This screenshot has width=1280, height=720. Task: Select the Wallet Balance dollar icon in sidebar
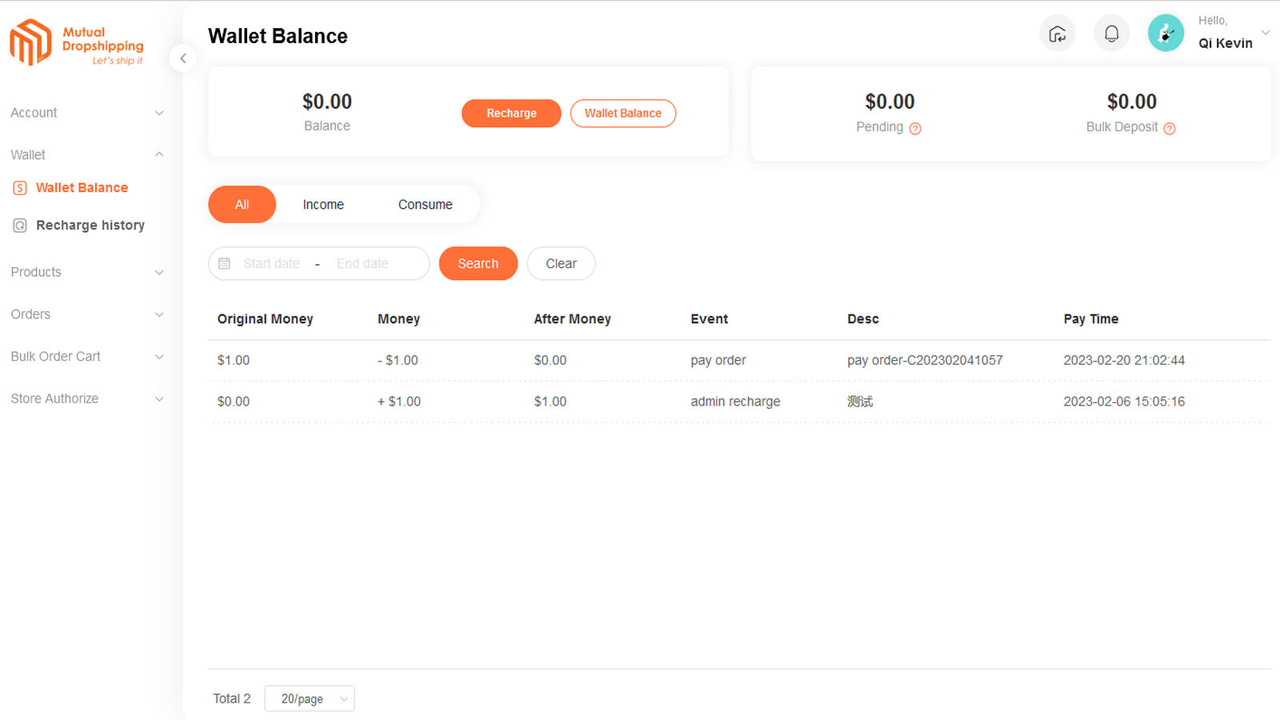point(20,187)
